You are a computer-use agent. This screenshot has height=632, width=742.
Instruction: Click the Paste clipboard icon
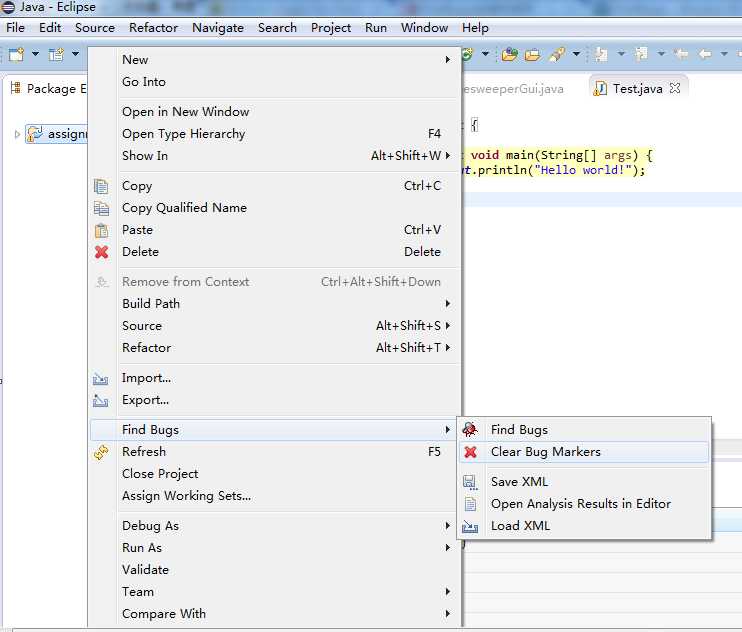101,230
